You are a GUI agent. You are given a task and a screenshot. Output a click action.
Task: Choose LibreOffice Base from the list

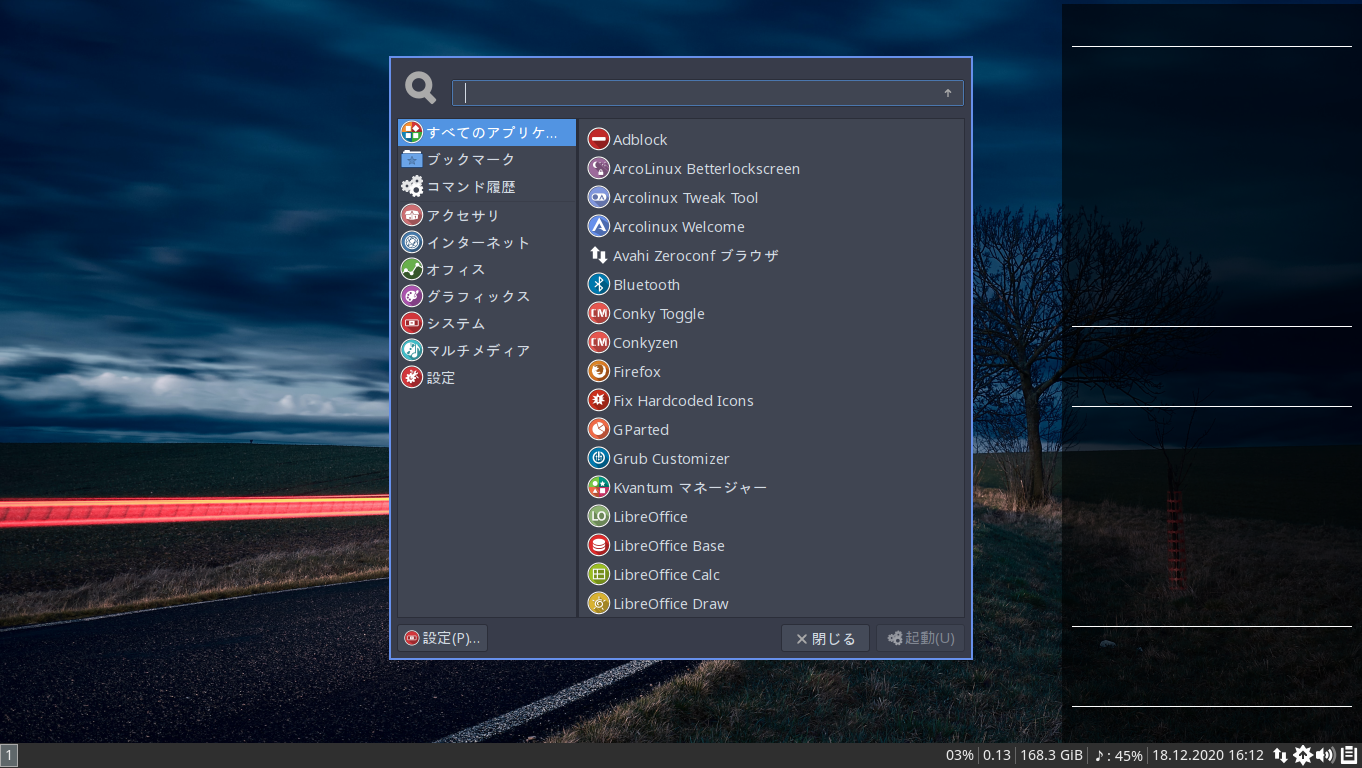click(771, 545)
